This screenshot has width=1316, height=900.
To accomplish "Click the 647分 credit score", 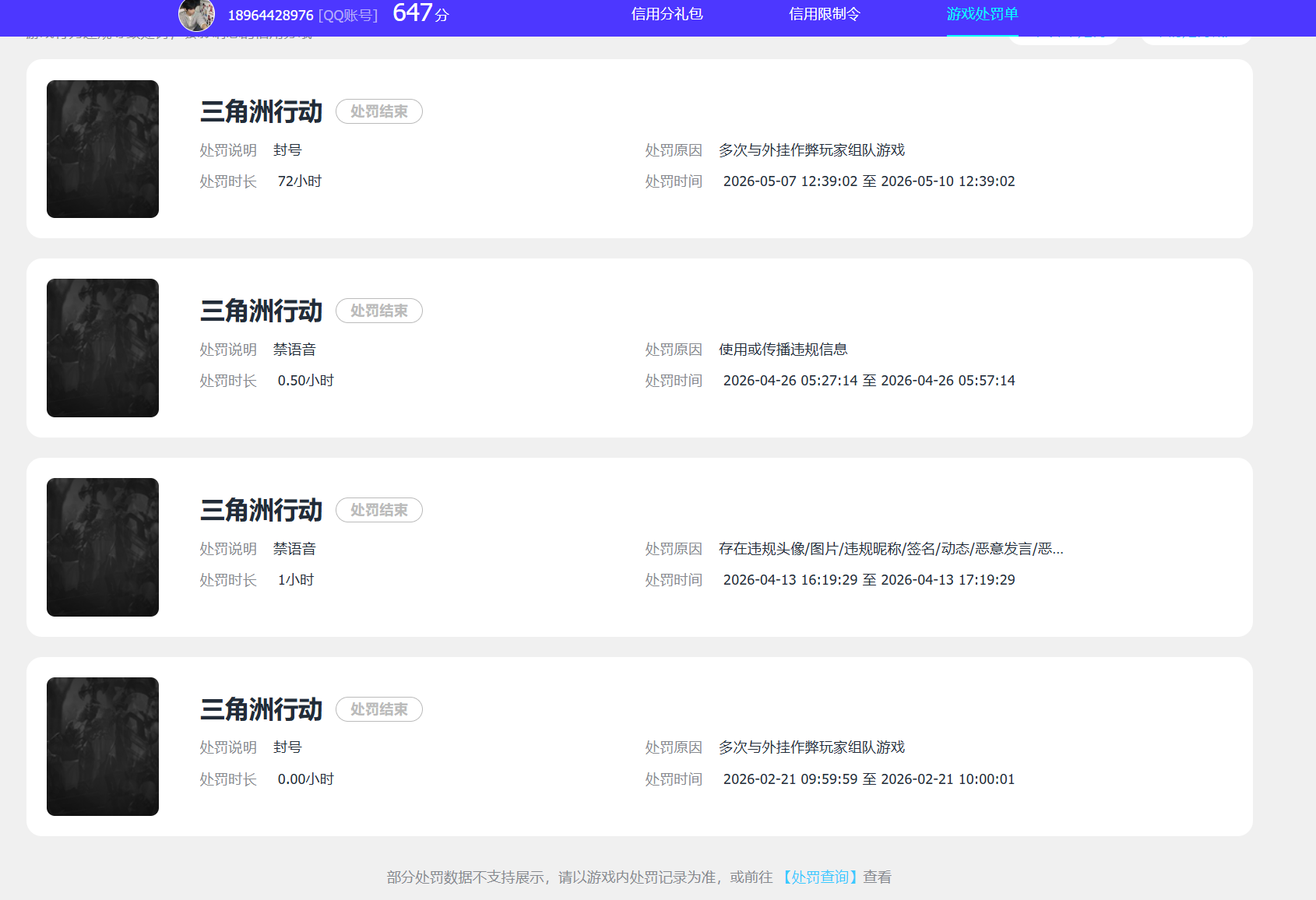I will 420,13.
